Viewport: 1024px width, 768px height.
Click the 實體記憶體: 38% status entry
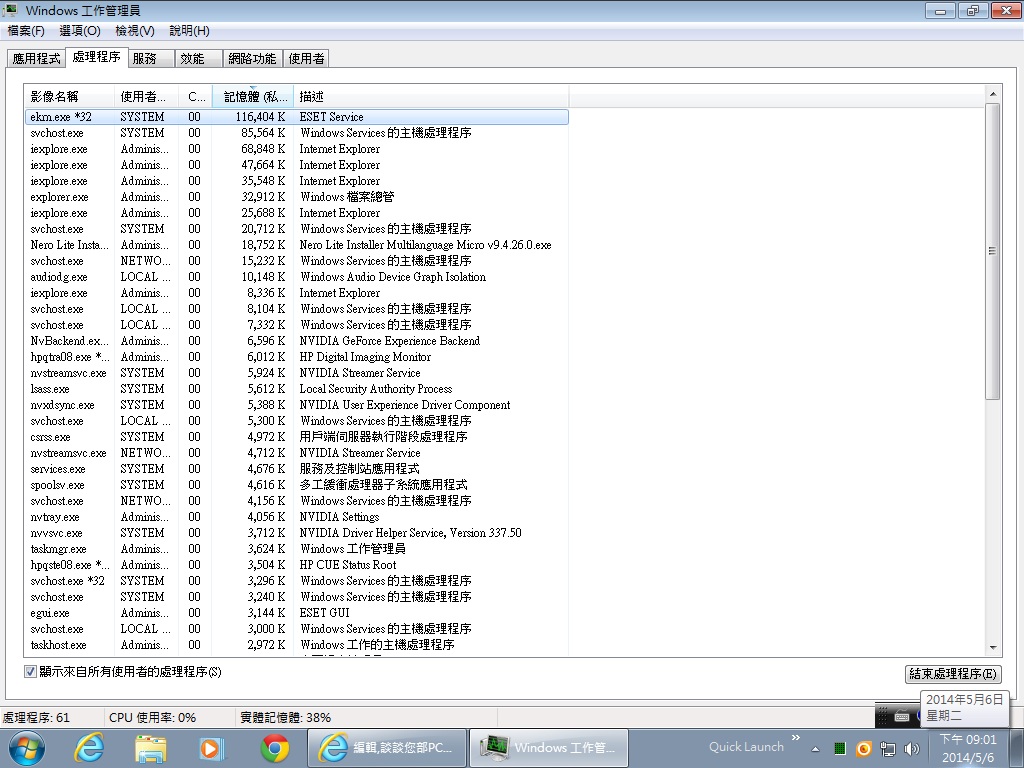click(285, 717)
